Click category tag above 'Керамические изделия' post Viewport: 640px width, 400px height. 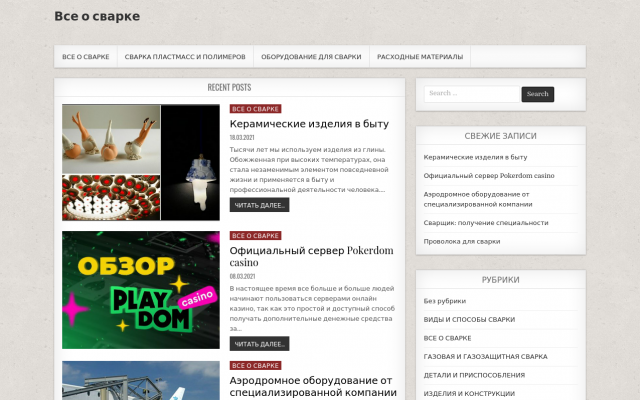tap(255, 109)
